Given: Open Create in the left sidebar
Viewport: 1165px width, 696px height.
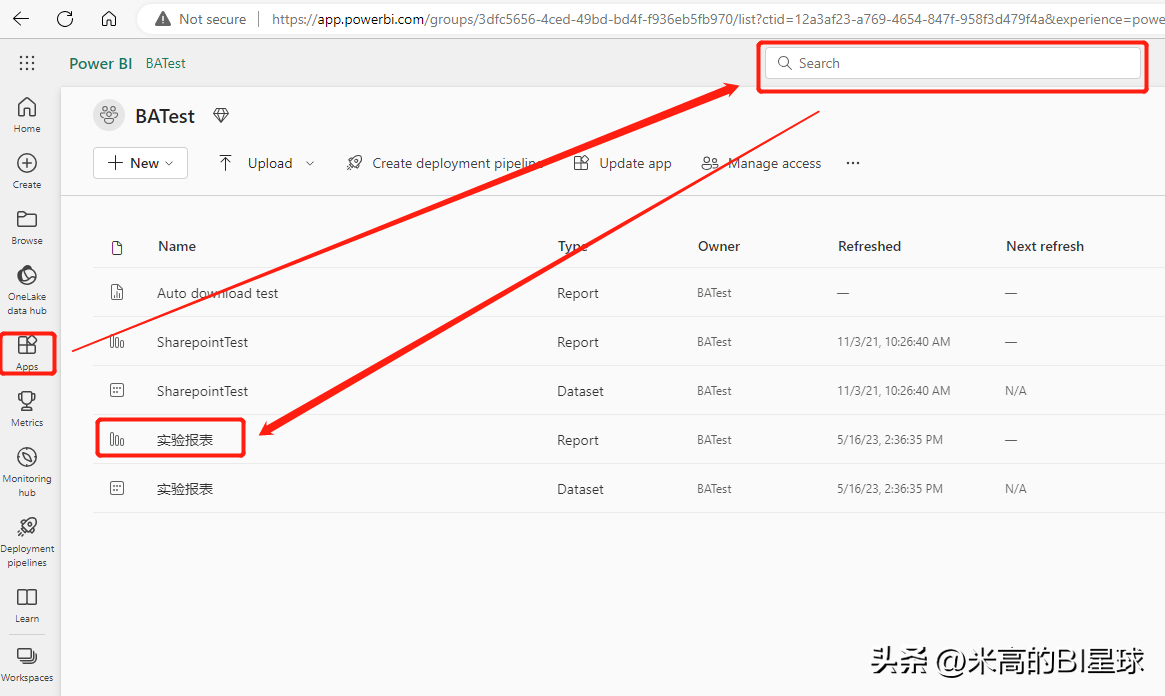Looking at the screenshot, I should 27,171.
